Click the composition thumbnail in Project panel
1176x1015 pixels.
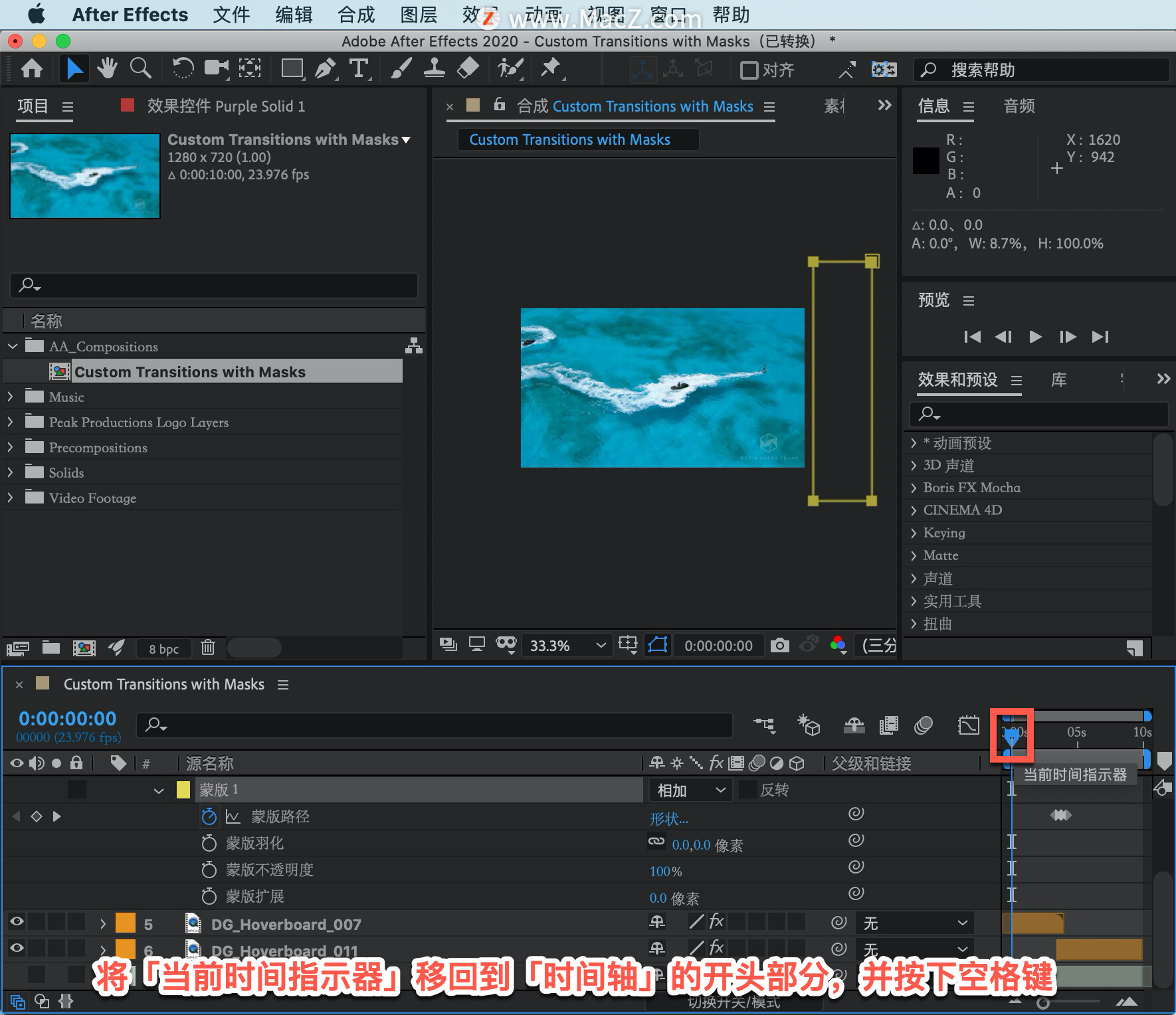[85, 176]
